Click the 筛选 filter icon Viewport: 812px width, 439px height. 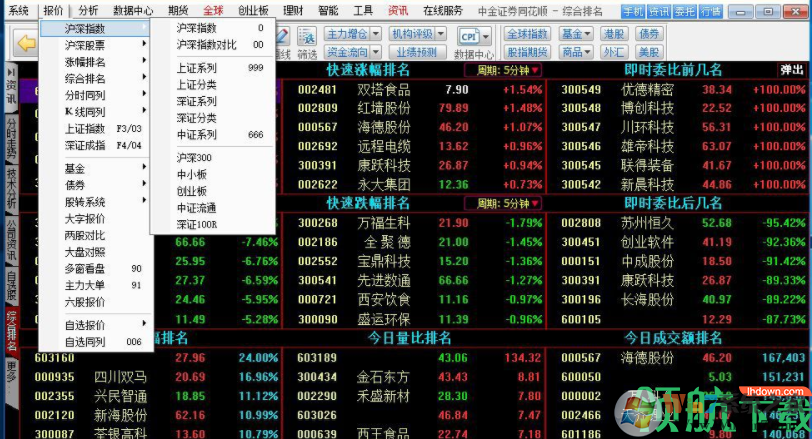click(x=307, y=43)
